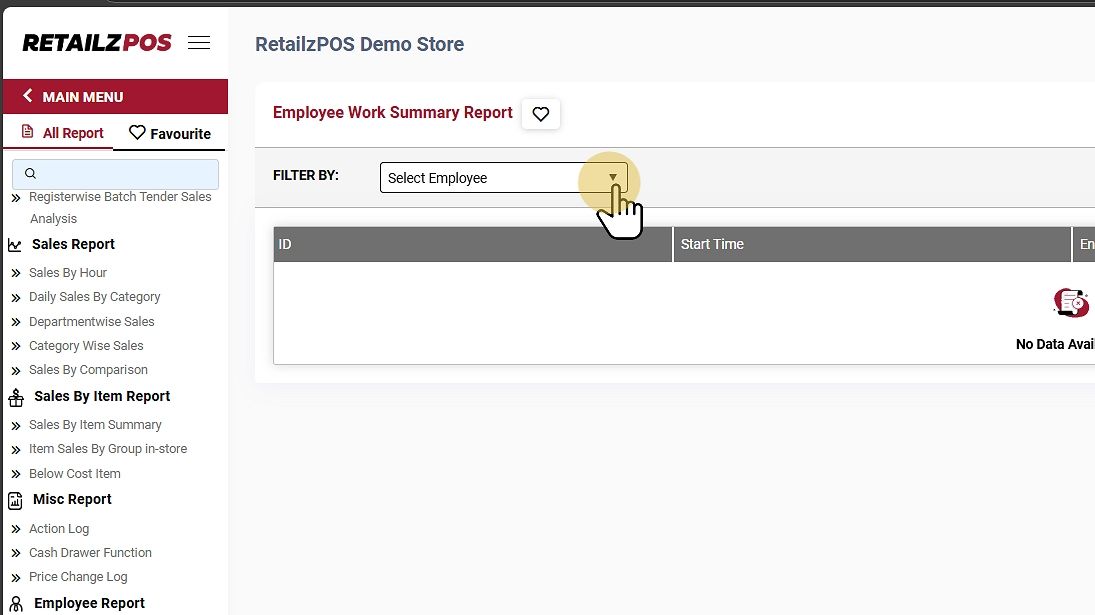Open Price Change Log report

click(78, 577)
